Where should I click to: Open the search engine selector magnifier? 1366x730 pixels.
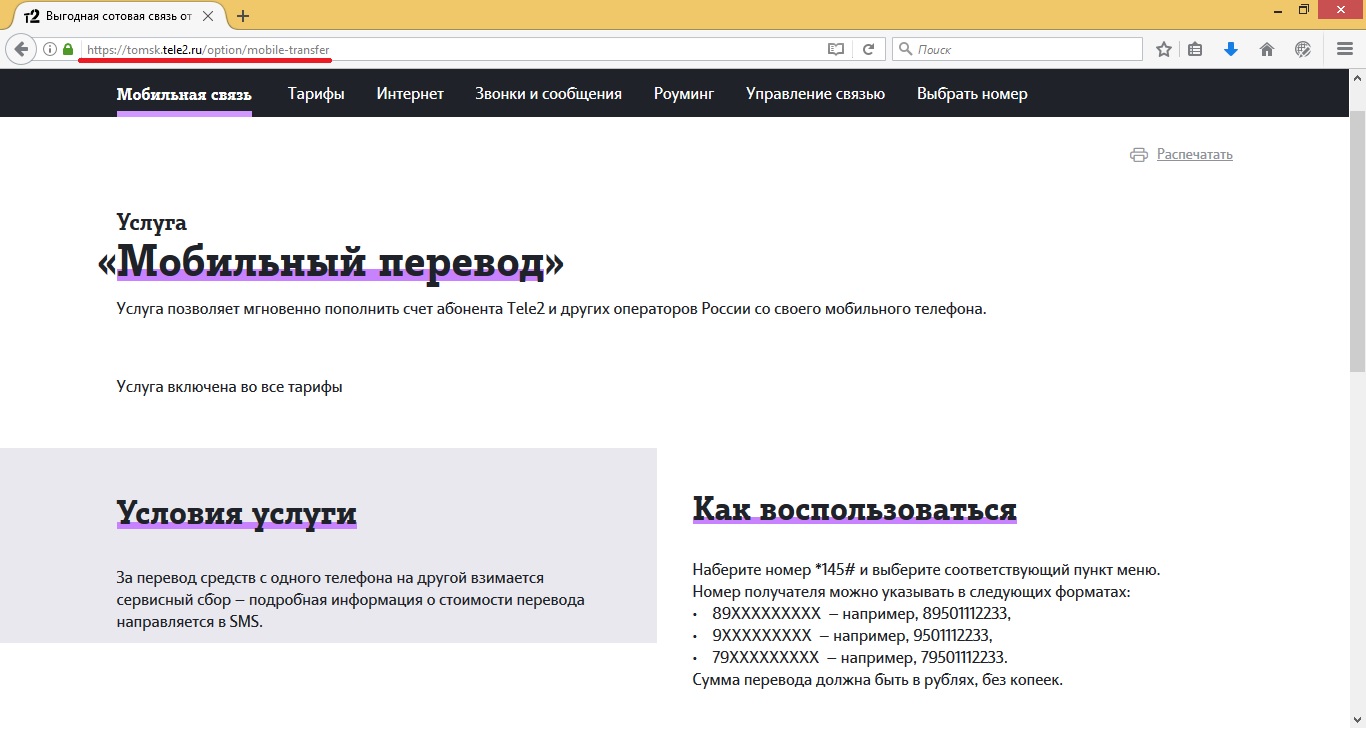(903, 48)
